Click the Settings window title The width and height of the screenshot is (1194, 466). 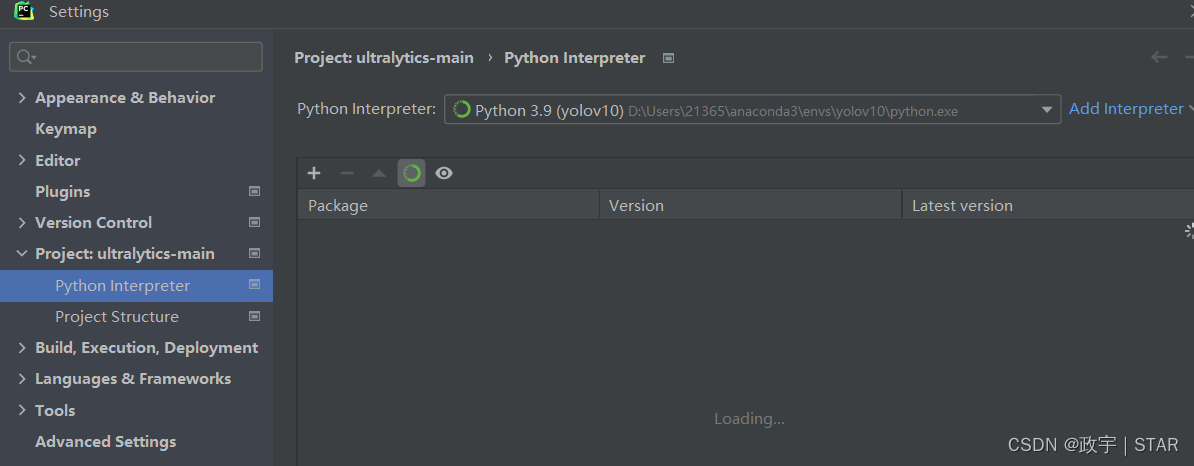pyautogui.click(x=79, y=11)
